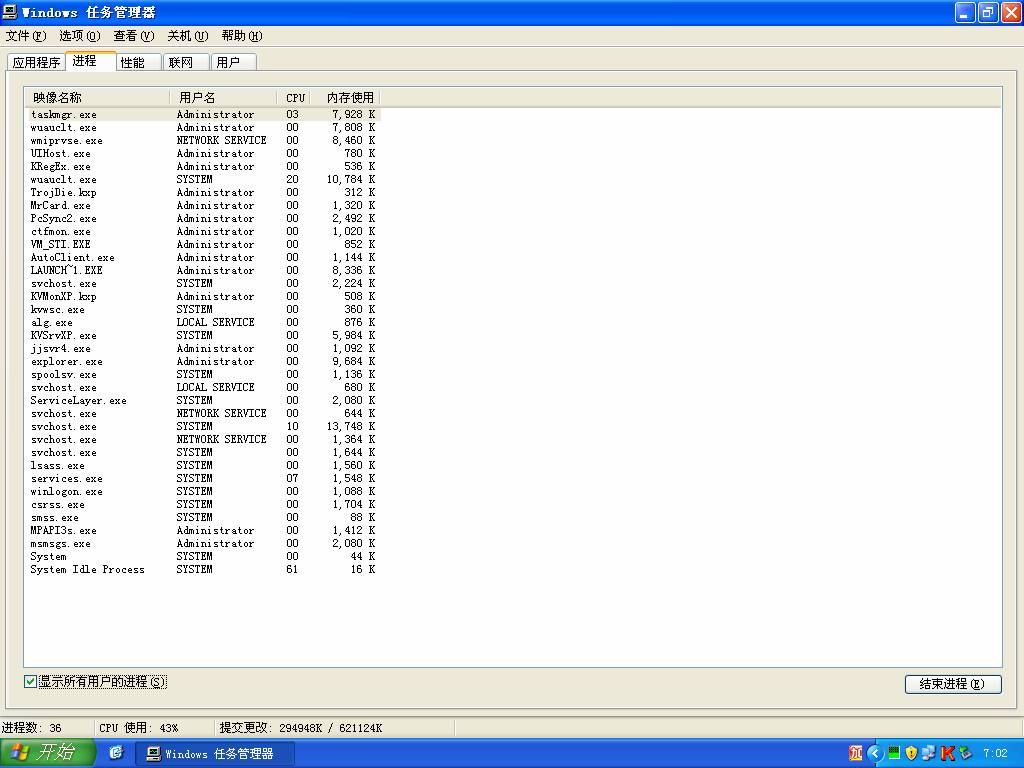The image size is (1024, 768).
Task: Select the PcSync2.exe process row
Action: (203, 218)
